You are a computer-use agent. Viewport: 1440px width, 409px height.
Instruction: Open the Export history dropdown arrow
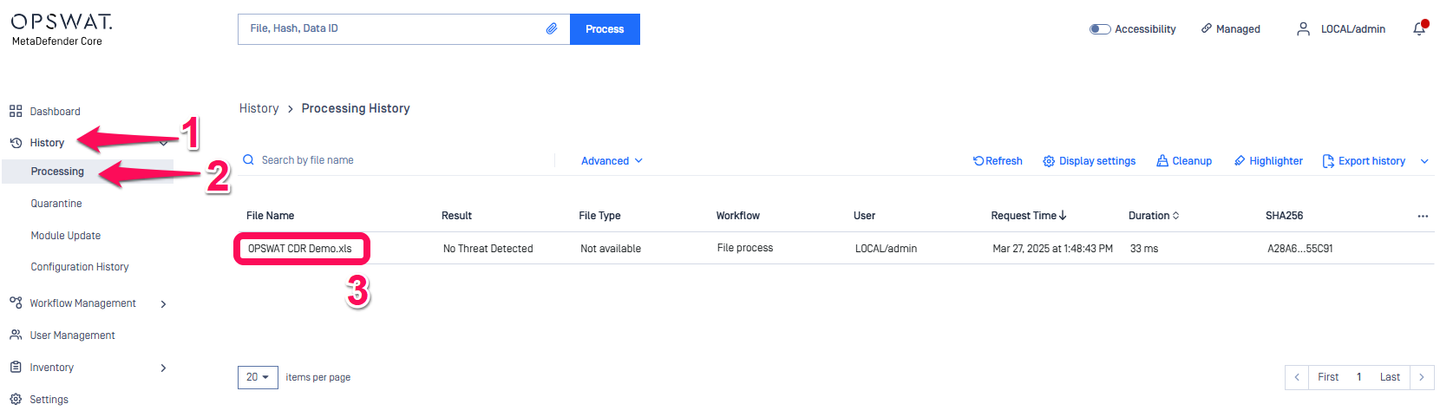click(1424, 161)
